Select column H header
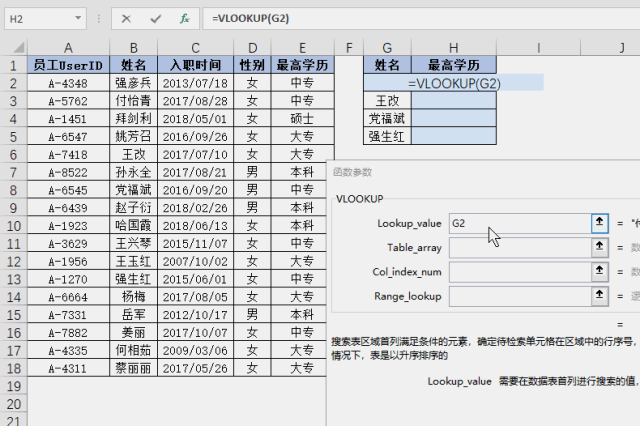This screenshot has width=640, height=426. 454,48
